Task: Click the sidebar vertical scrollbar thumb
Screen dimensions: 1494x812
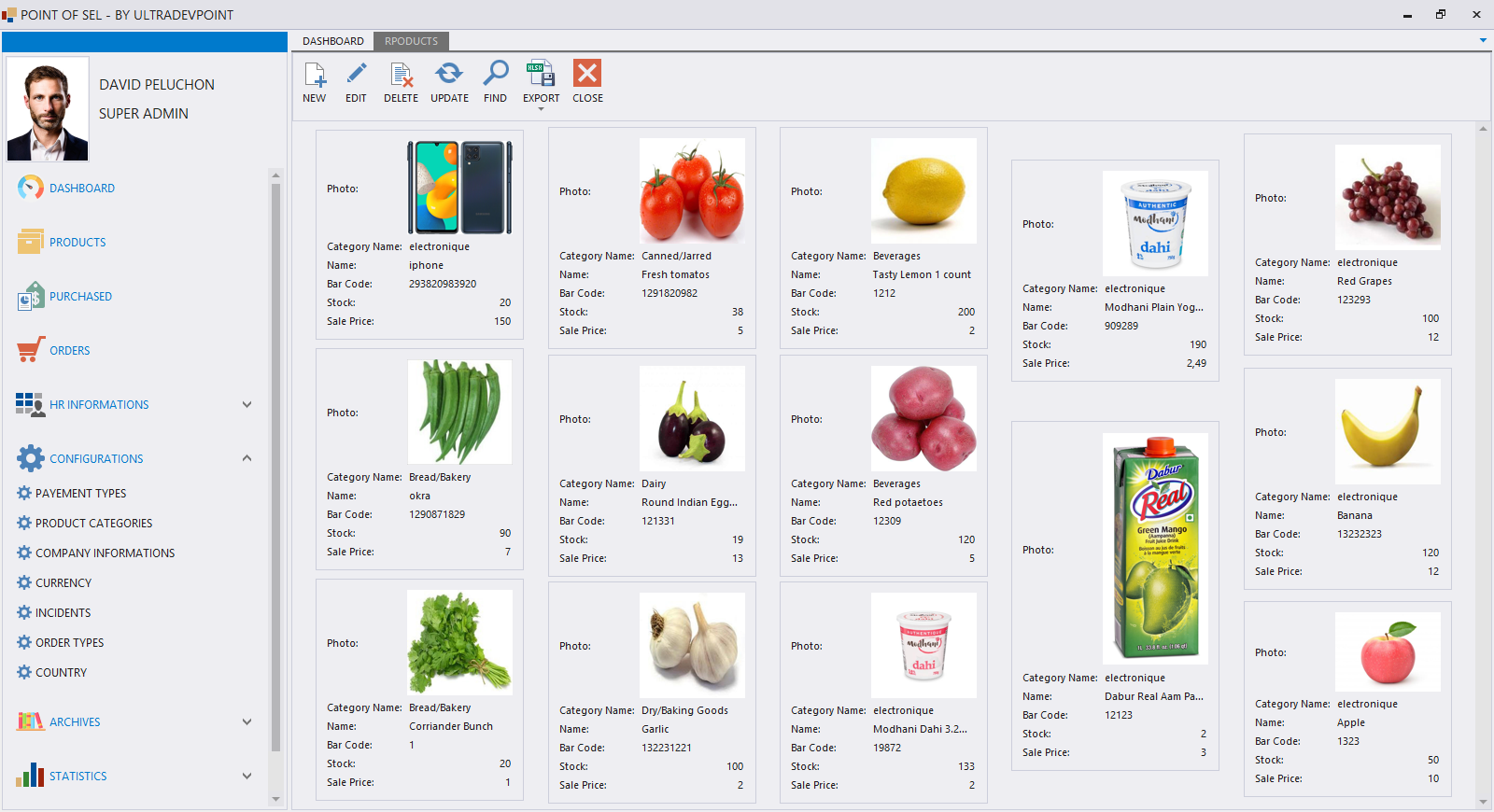Action: 275,467
